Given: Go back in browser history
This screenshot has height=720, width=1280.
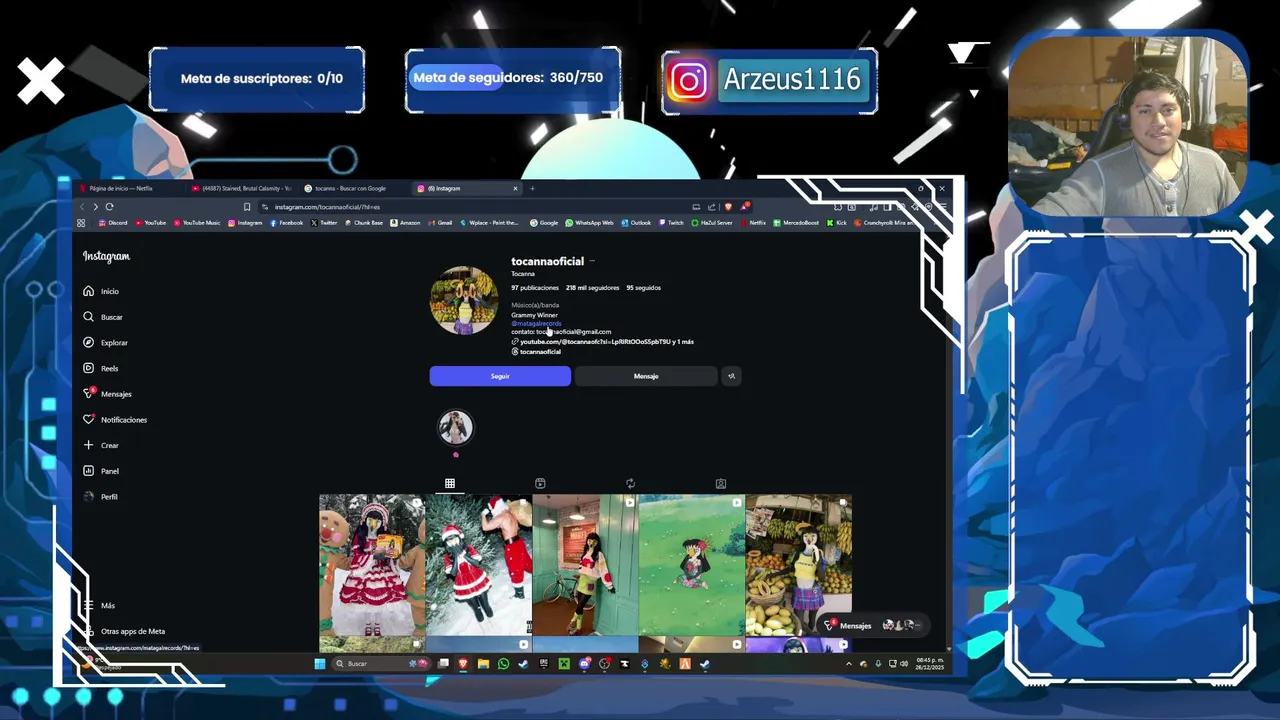Looking at the screenshot, I should [x=82, y=207].
